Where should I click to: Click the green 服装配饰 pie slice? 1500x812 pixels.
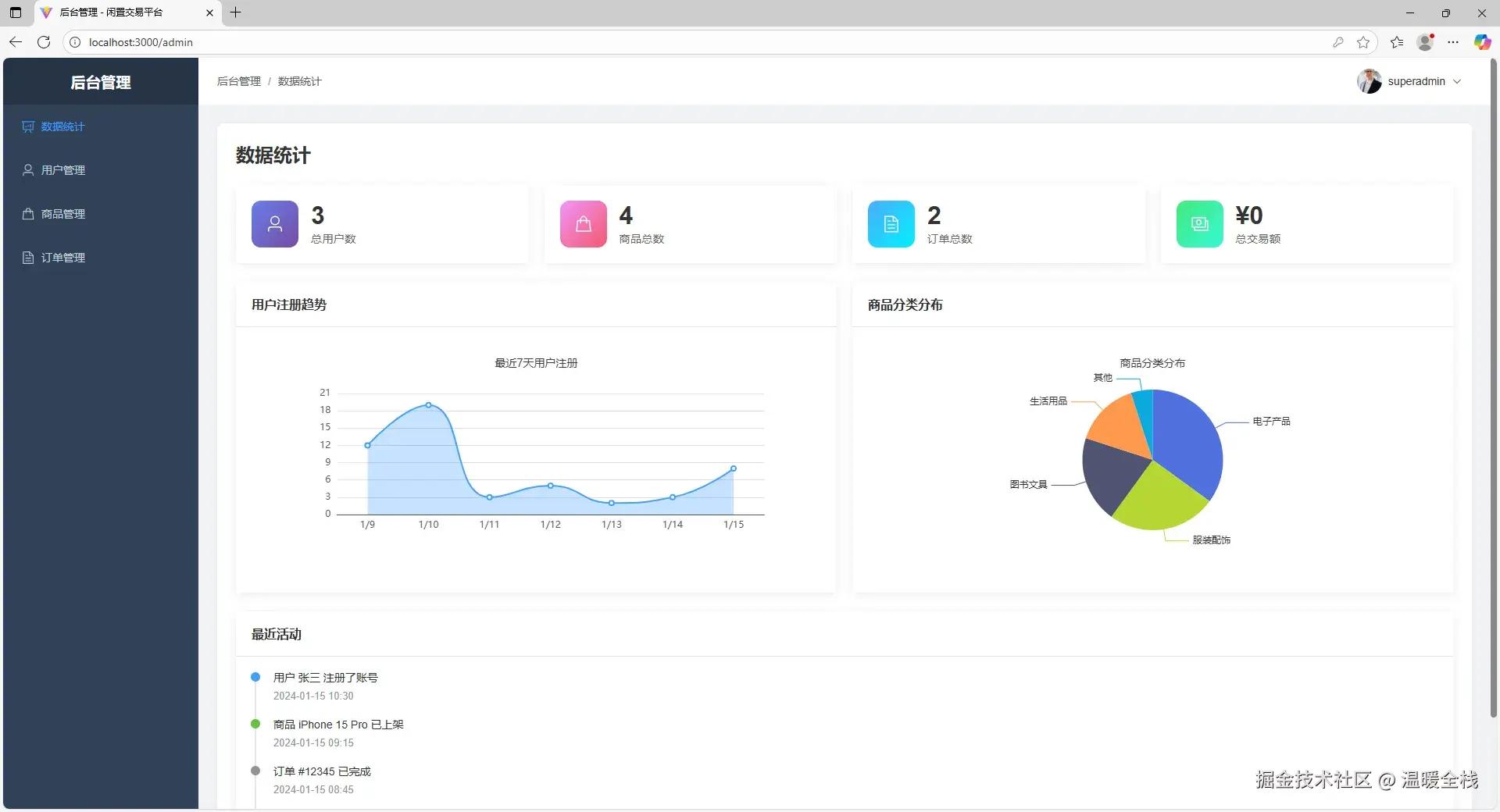point(1160,498)
